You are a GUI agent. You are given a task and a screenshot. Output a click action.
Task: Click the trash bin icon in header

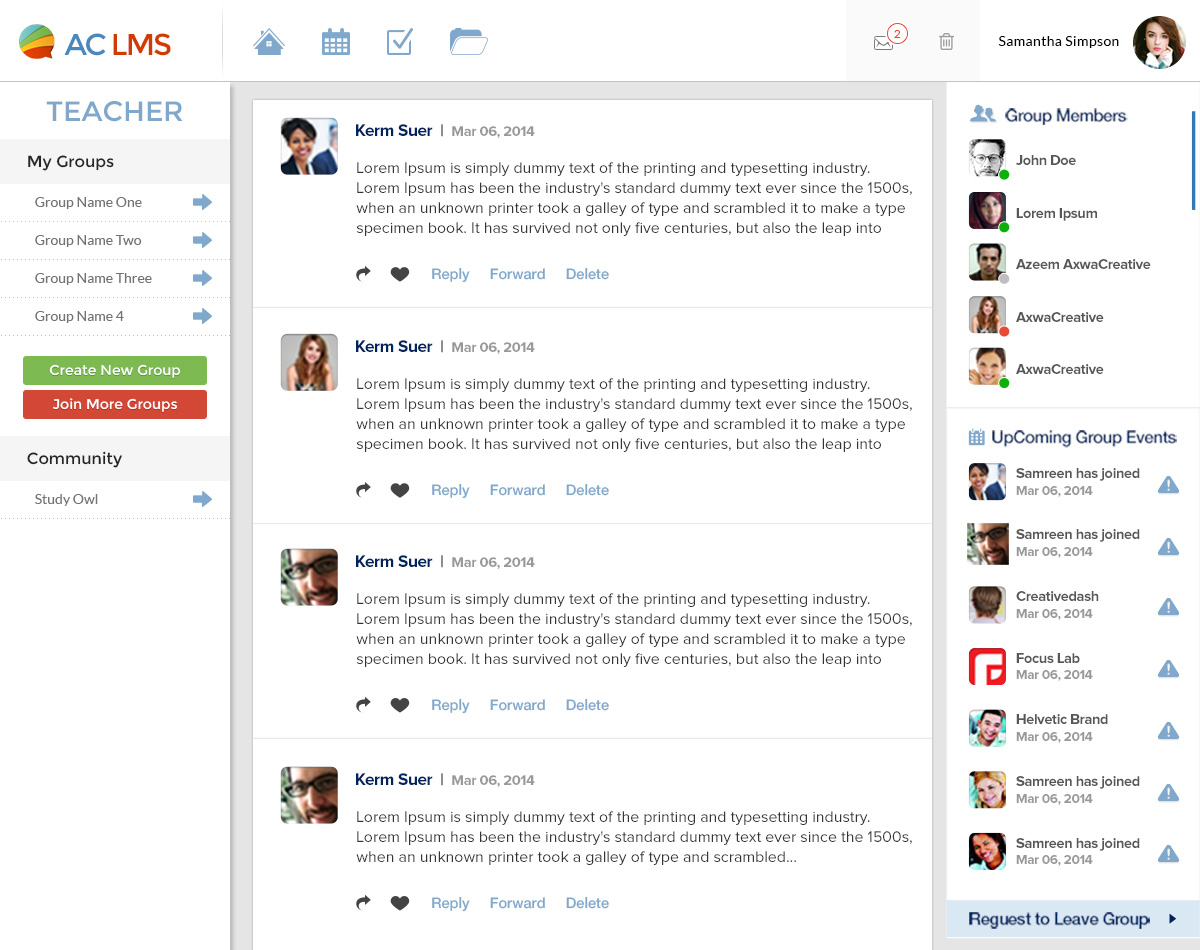click(946, 42)
